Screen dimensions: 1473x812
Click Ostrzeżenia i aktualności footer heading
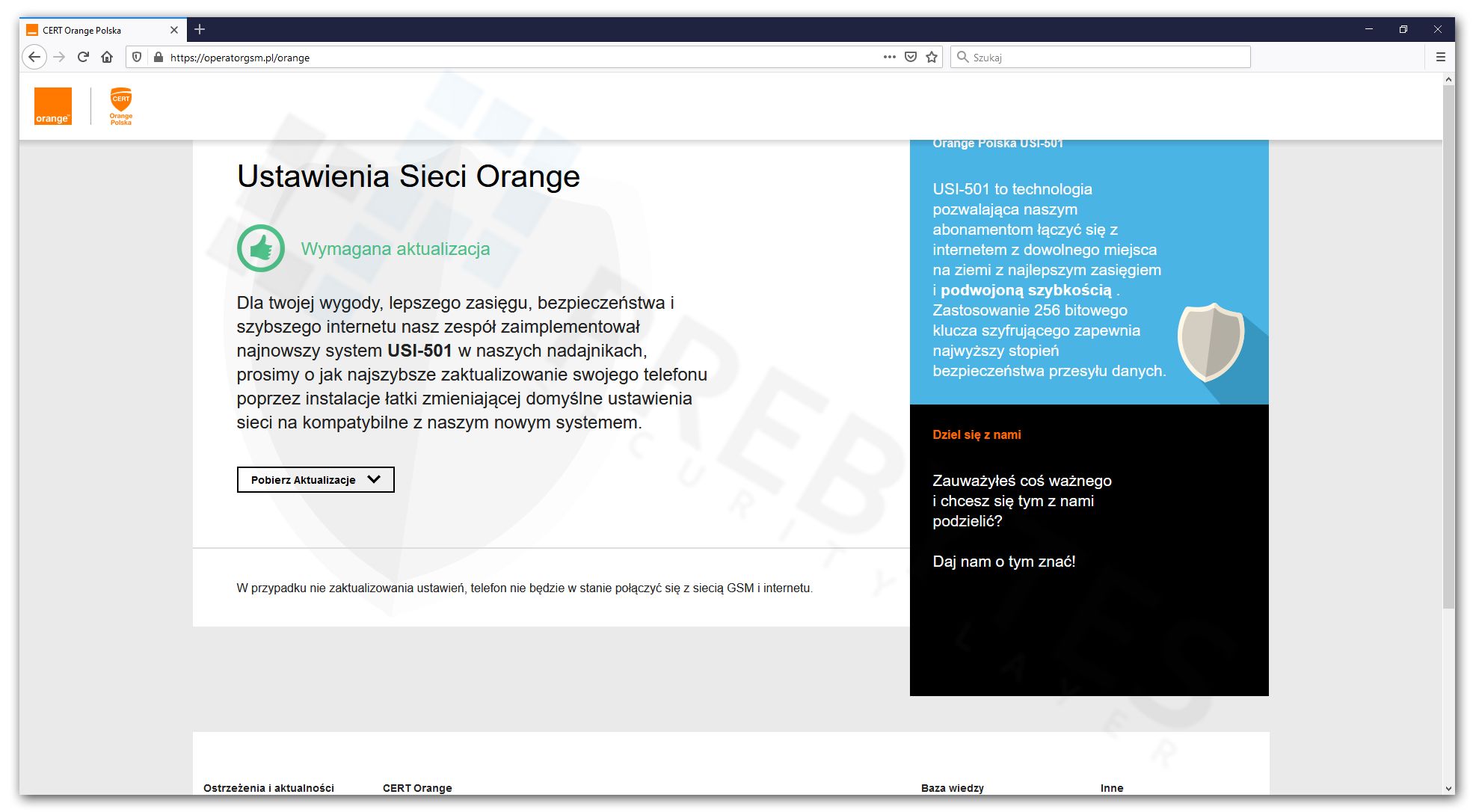(268, 788)
